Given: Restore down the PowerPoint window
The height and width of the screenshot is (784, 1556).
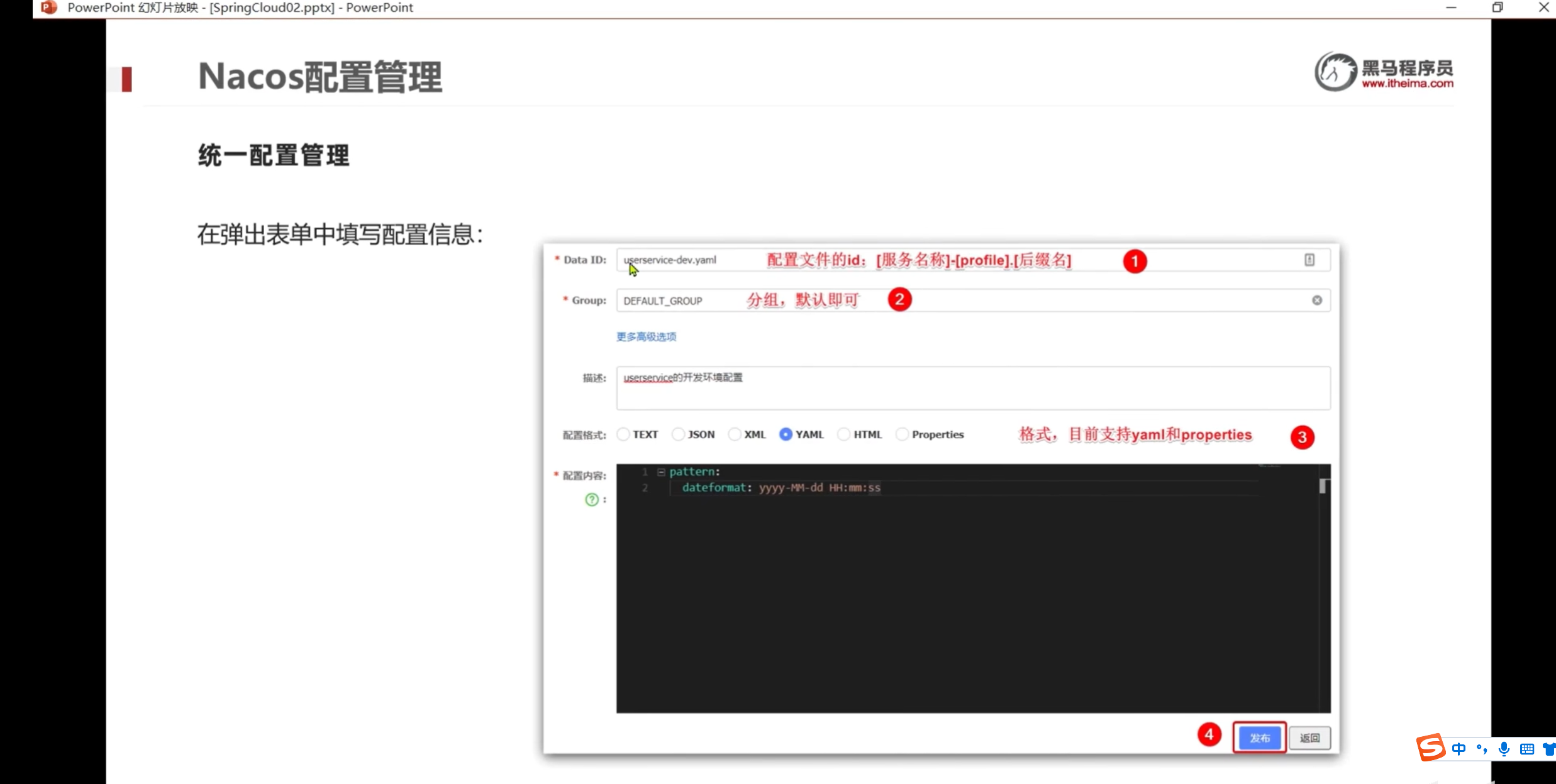Looking at the screenshot, I should coord(1498,8).
